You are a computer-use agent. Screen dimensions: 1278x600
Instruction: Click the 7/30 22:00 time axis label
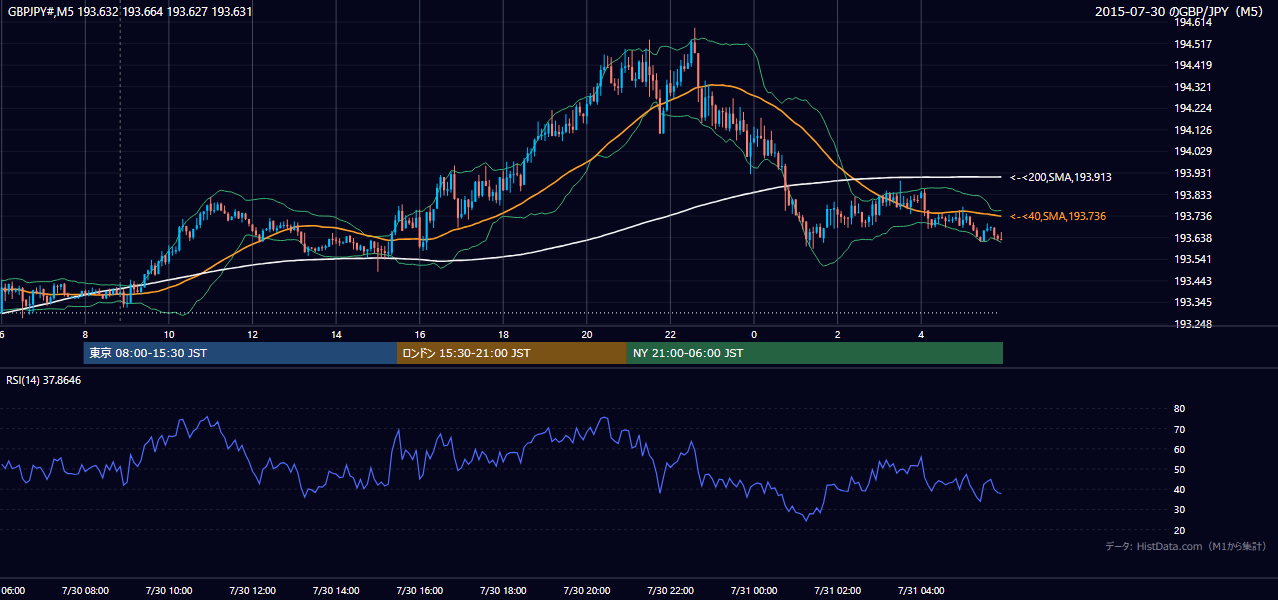point(670,590)
